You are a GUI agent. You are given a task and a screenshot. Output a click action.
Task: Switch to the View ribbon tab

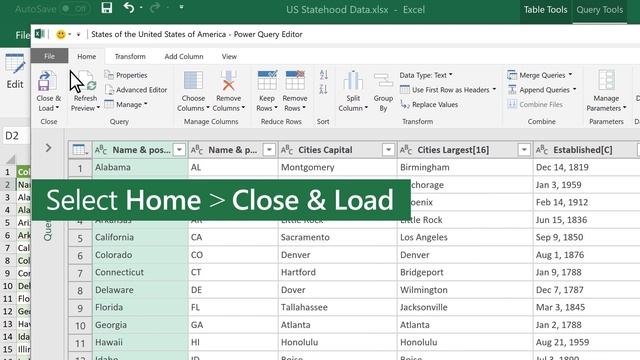229,56
